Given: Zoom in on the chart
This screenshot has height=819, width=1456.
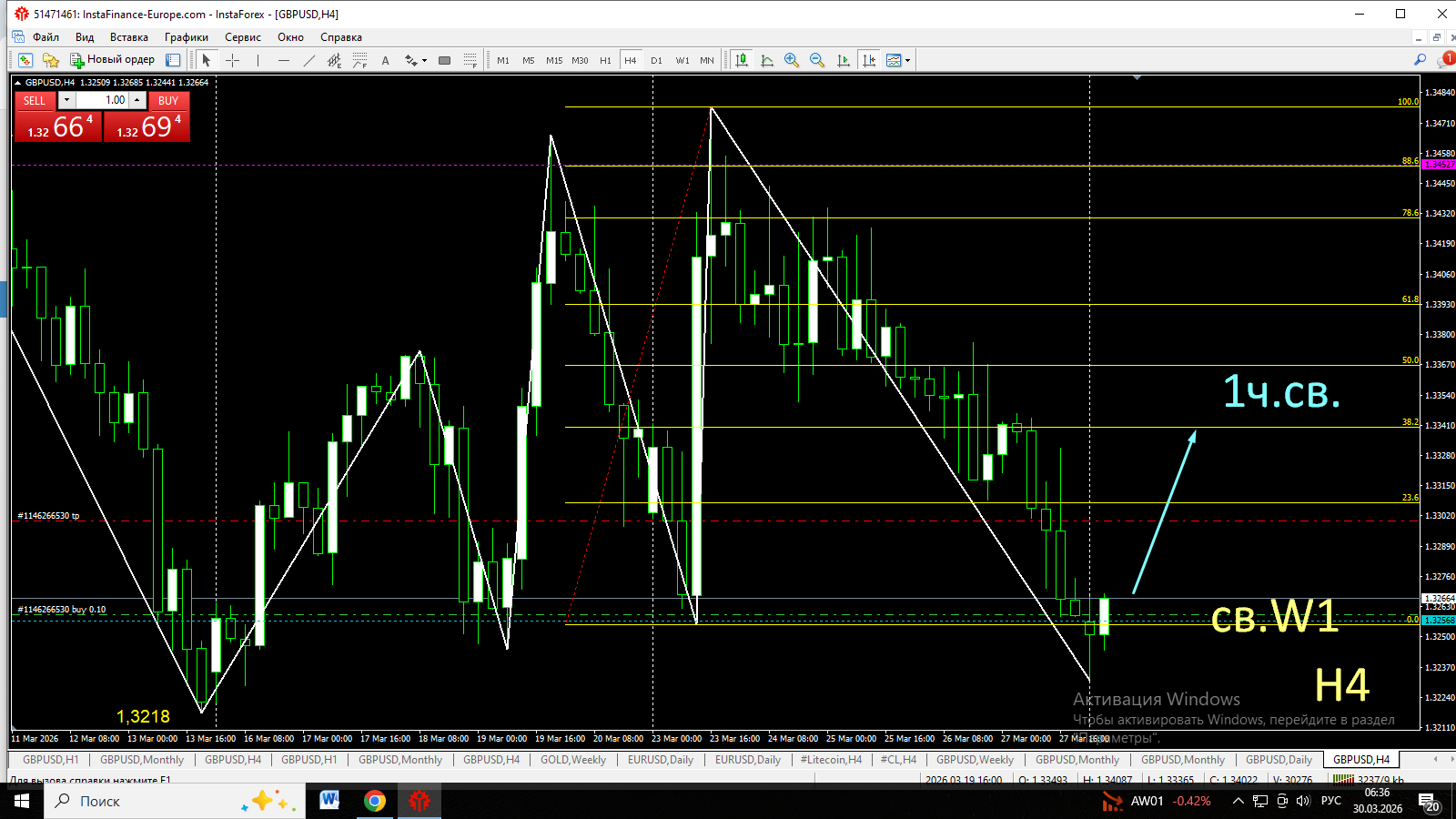Looking at the screenshot, I should click(792, 60).
